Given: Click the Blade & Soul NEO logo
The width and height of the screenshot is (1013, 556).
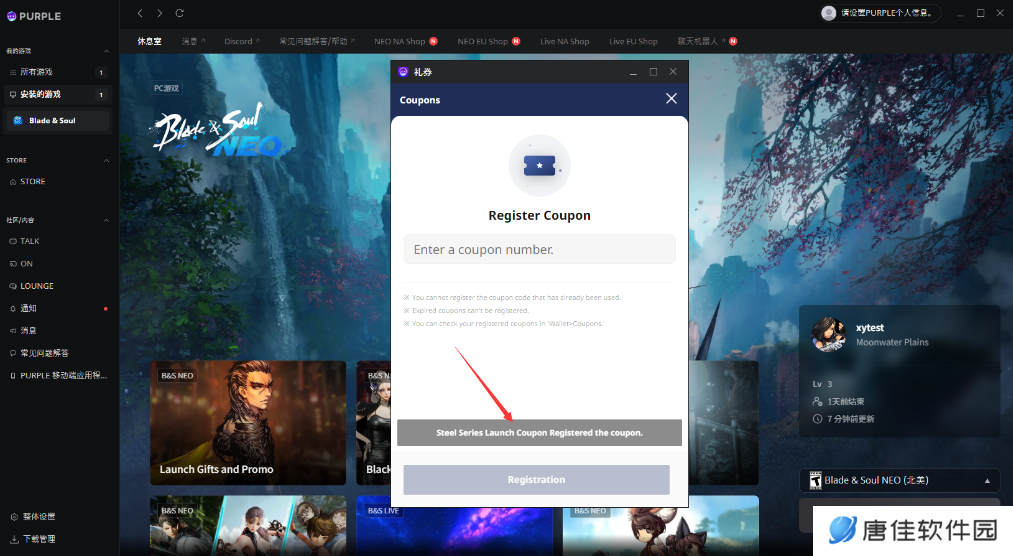Looking at the screenshot, I should tap(216, 132).
